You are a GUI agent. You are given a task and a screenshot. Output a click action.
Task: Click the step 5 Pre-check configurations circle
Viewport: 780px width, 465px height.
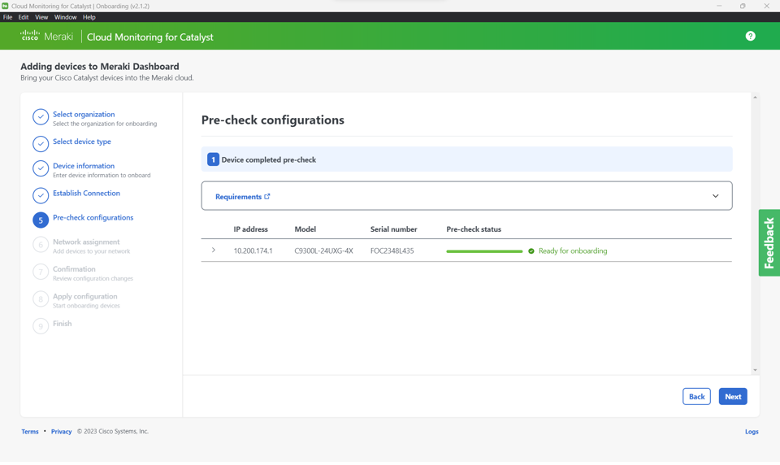click(40, 220)
